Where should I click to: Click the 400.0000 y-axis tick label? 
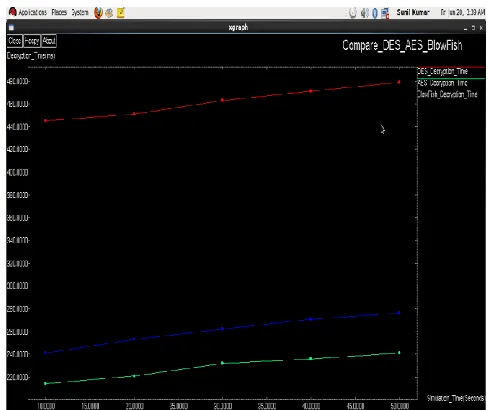[x=18, y=172]
